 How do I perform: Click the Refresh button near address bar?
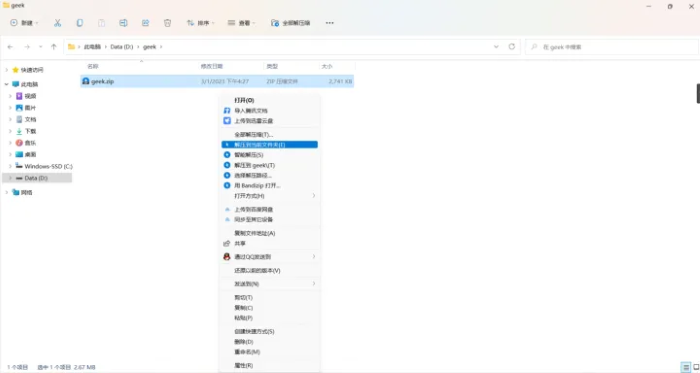512,47
